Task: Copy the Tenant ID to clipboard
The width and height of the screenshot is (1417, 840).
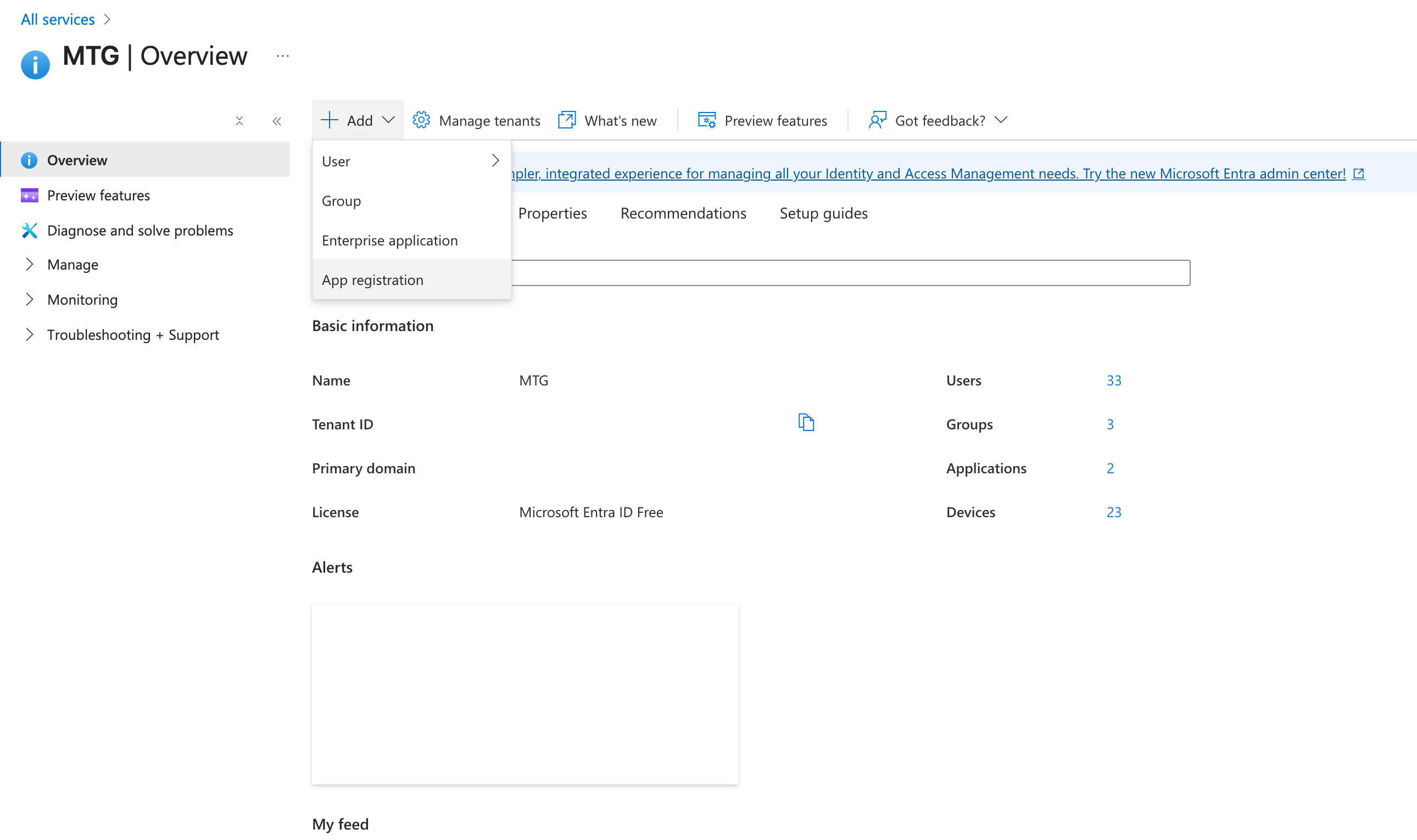Action: tap(806, 422)
